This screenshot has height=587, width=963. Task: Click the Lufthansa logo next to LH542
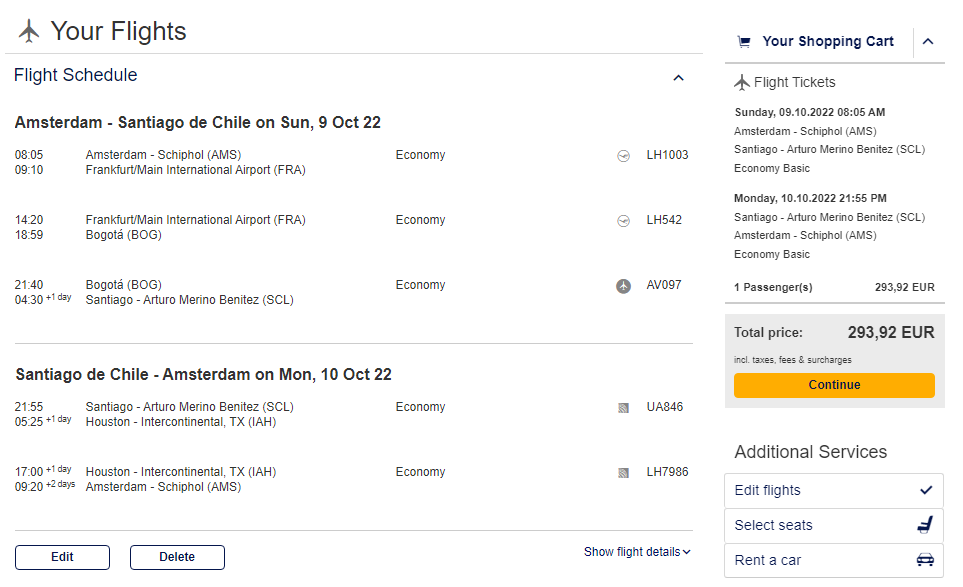click(x=623, y=221)
